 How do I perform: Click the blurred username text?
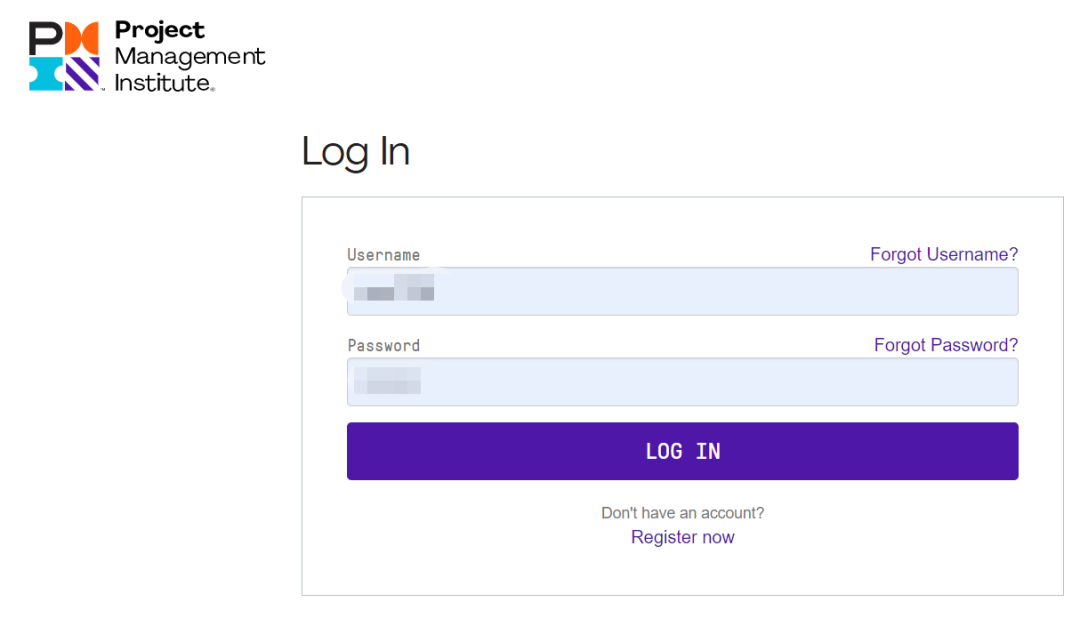click(394, 287)
